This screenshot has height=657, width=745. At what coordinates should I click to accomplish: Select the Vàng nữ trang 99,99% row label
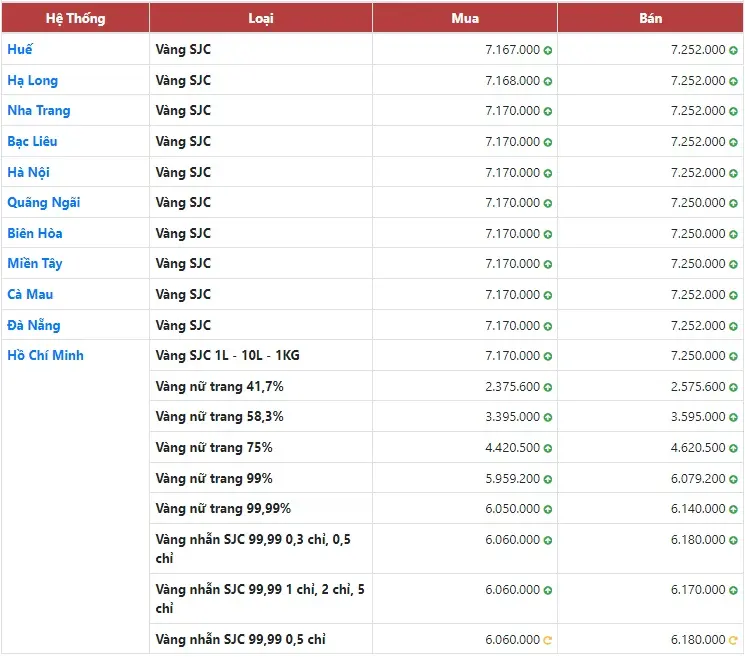pos(224,509)
